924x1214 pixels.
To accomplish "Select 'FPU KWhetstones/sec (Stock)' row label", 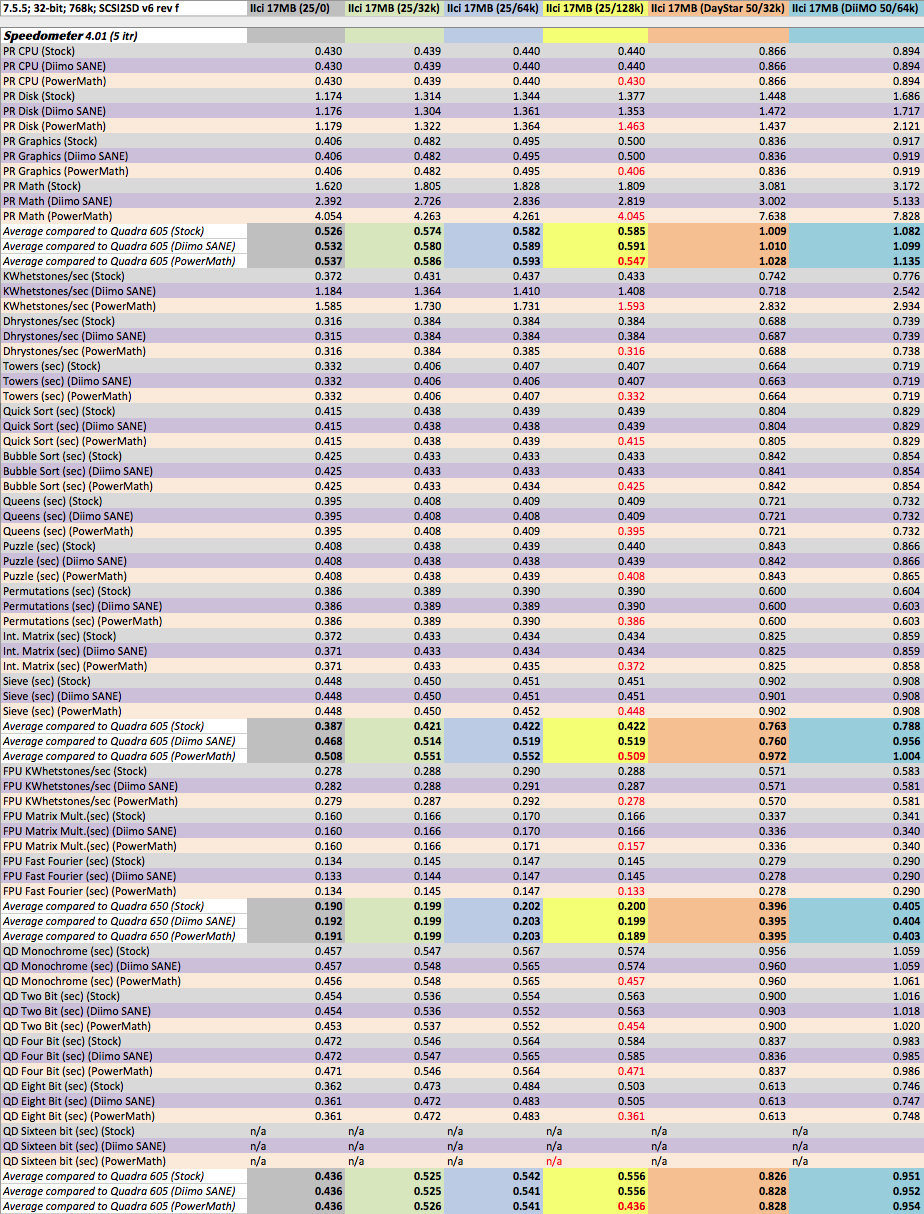I will click(x=75, y=770).
